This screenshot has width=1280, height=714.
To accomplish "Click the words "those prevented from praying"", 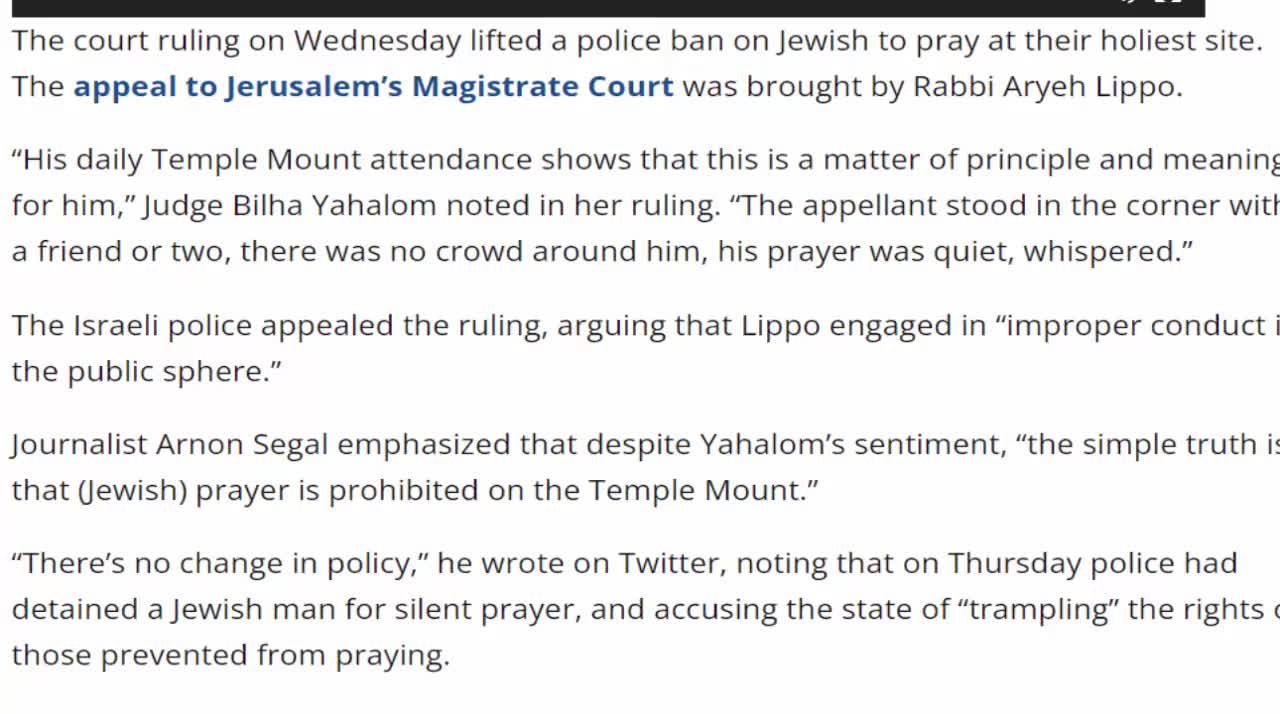I will (228, 655).
